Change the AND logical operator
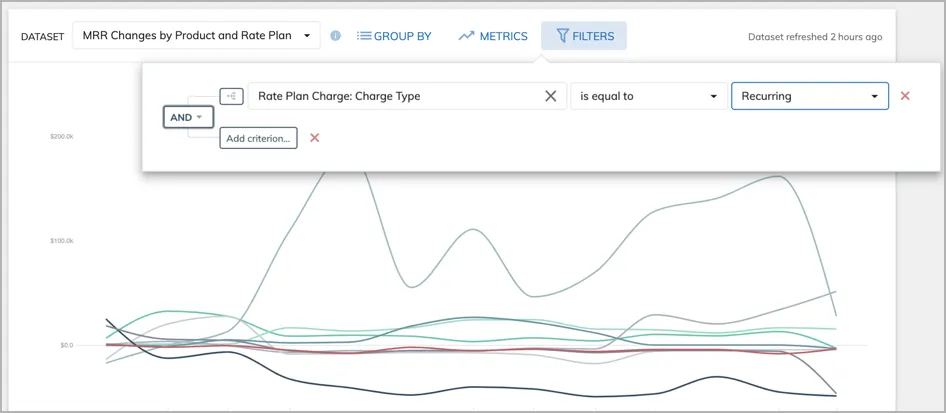The height and width of the screenshot is (413, 946). point(188,118)
